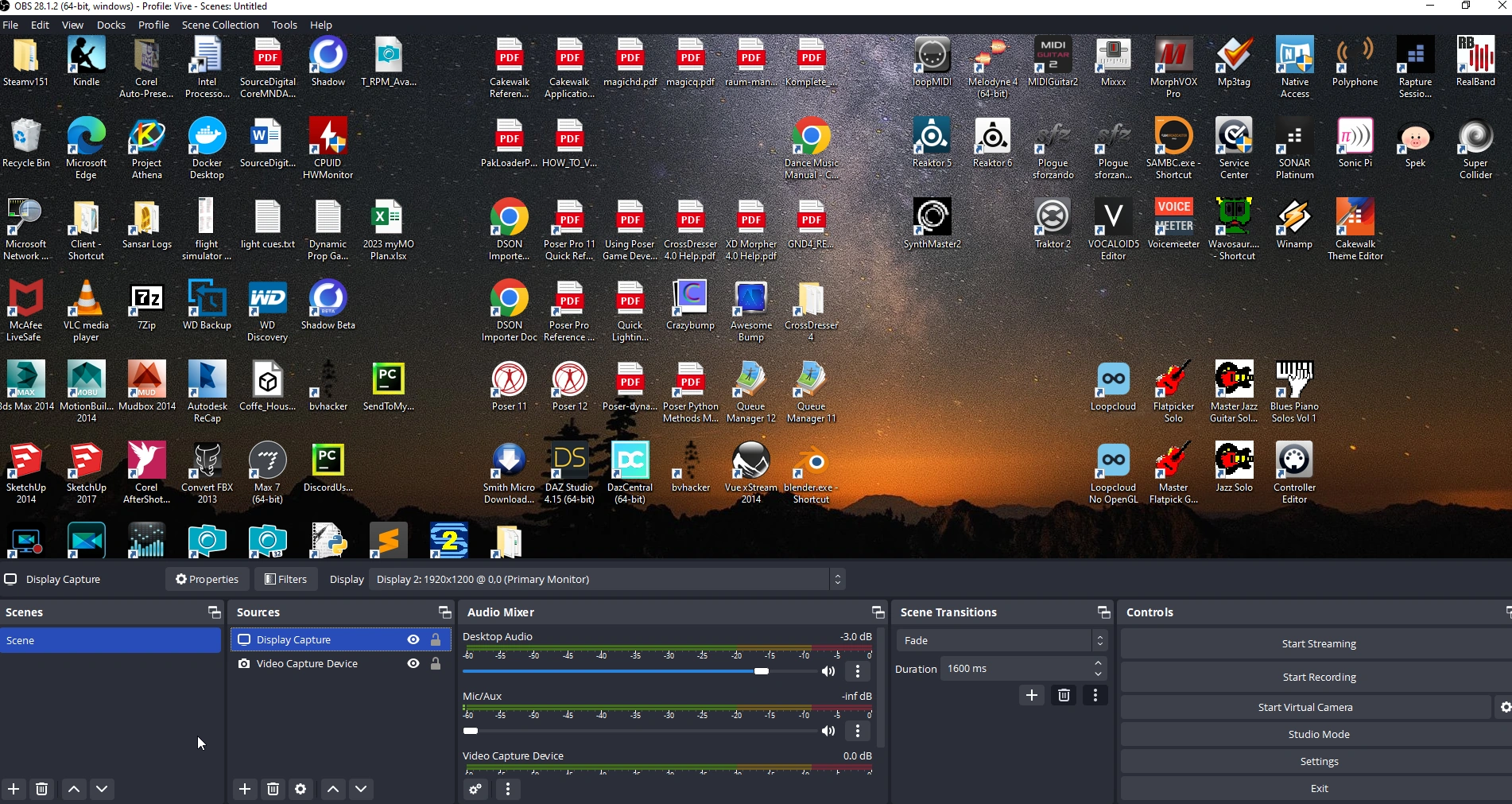Toggle the lock on the Display Capture source
Image resolution: width=1512 pixels, height=804 pixels.
point(436,639)
